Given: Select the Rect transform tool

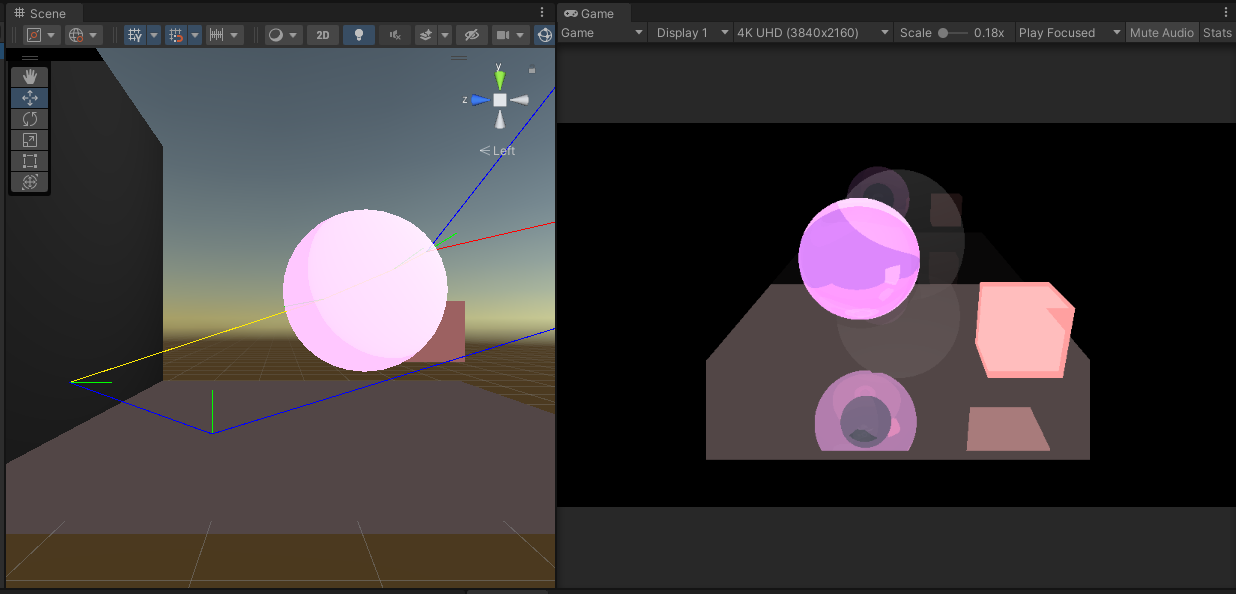Looking at the screenshot, I should 30,161.
